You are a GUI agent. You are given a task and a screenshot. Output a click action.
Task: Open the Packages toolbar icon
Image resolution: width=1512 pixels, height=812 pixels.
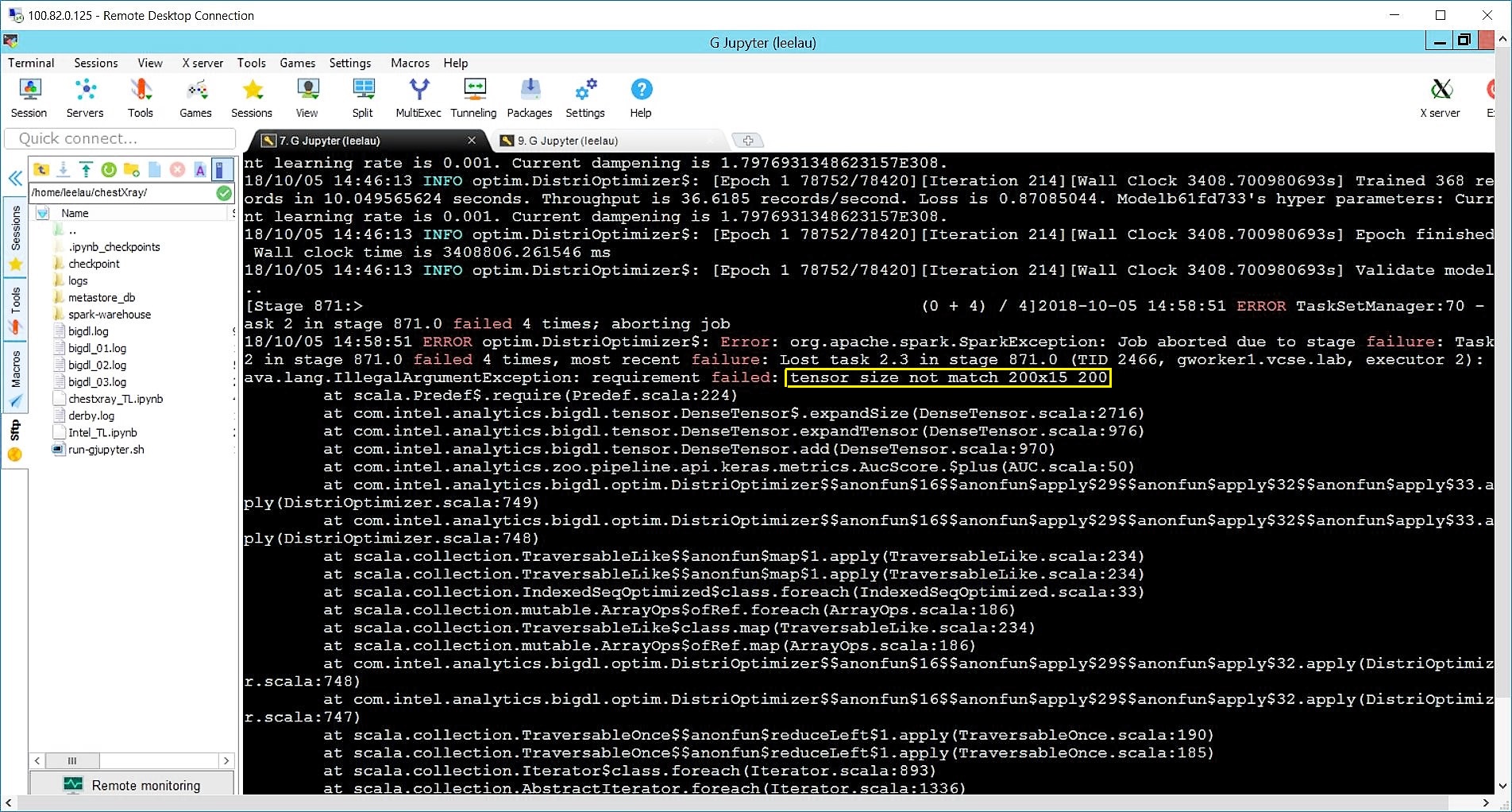point(530,99)
